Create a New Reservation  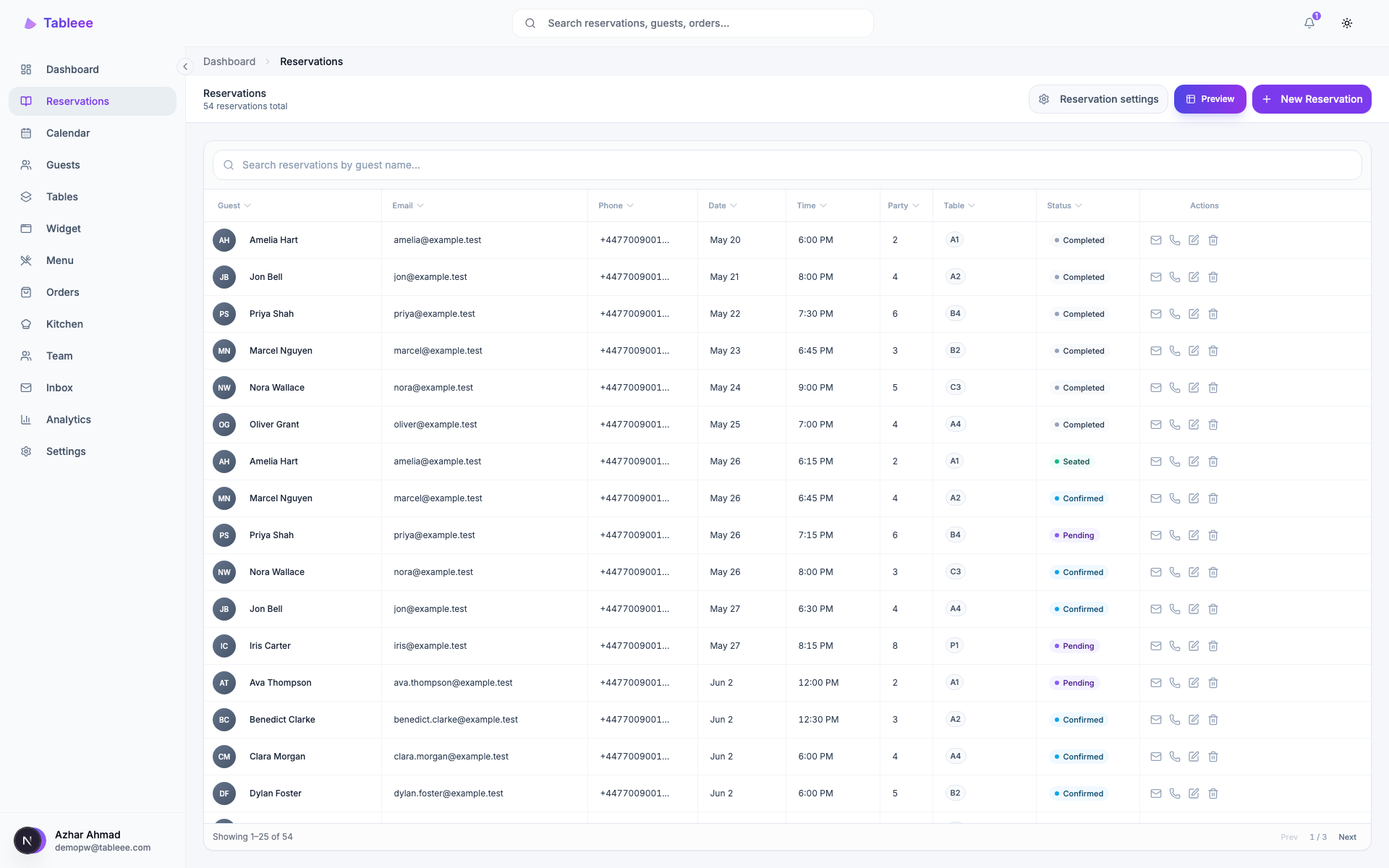pyautogui.click(x=1312, y=99)
